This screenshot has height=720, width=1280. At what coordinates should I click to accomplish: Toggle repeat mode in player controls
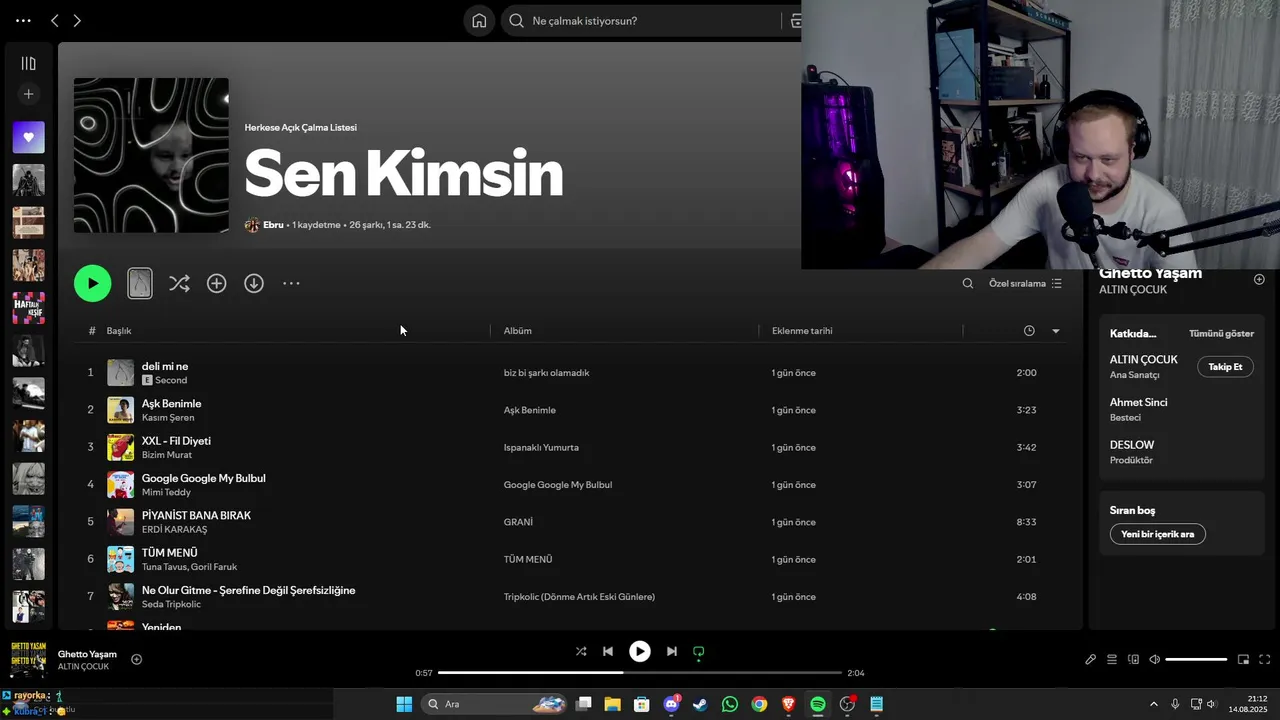pyautogui.click(x=699, y=651)
